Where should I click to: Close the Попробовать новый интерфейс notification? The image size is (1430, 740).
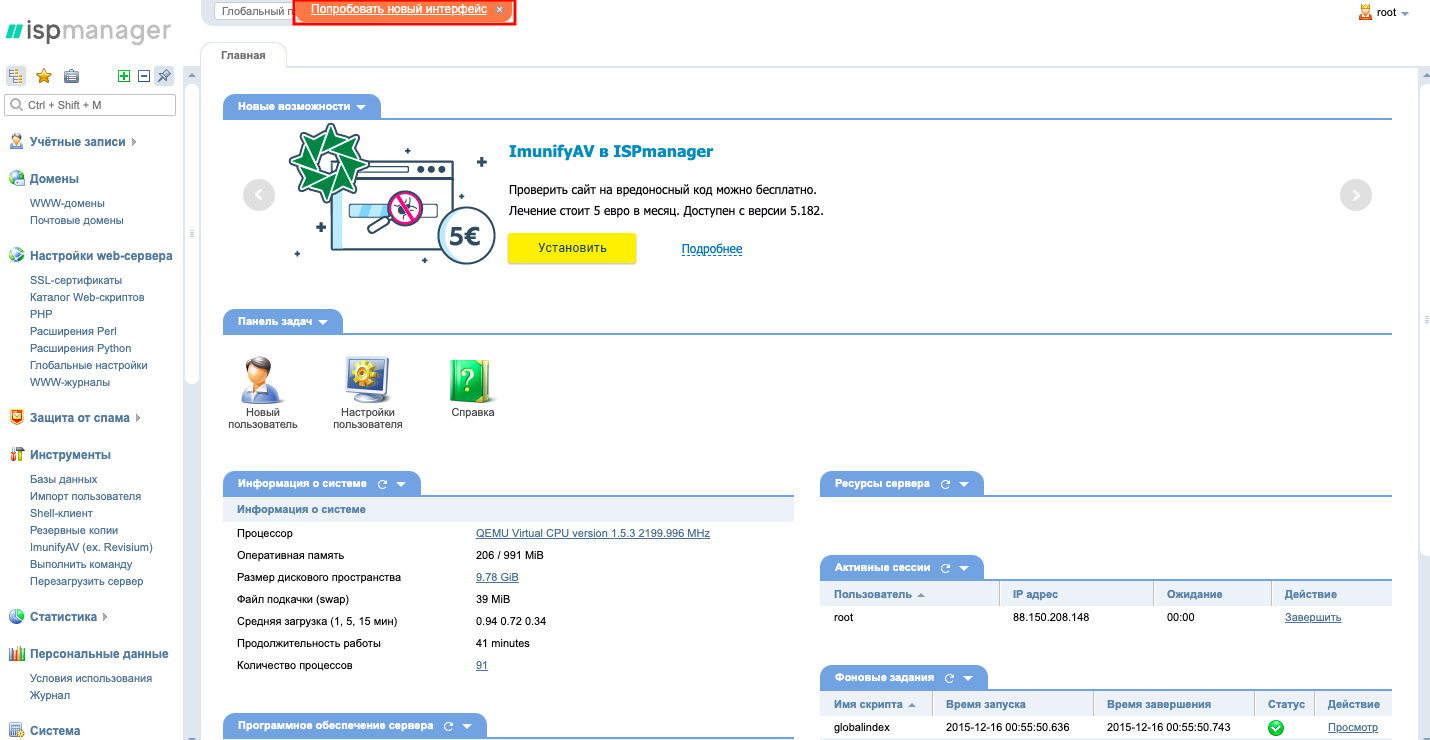click(x=500, y=10)
